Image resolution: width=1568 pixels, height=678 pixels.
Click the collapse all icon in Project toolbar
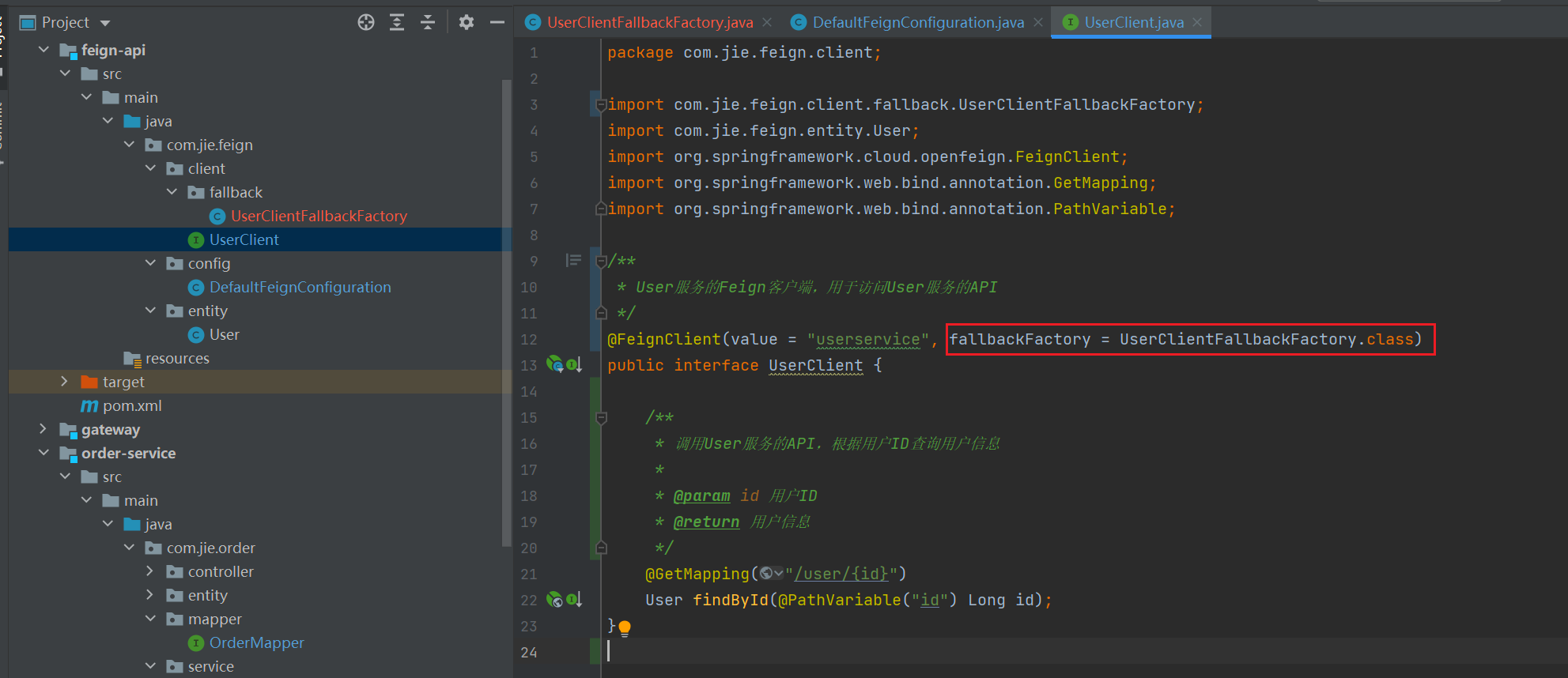pyautogui.click(x=428, y=22)
